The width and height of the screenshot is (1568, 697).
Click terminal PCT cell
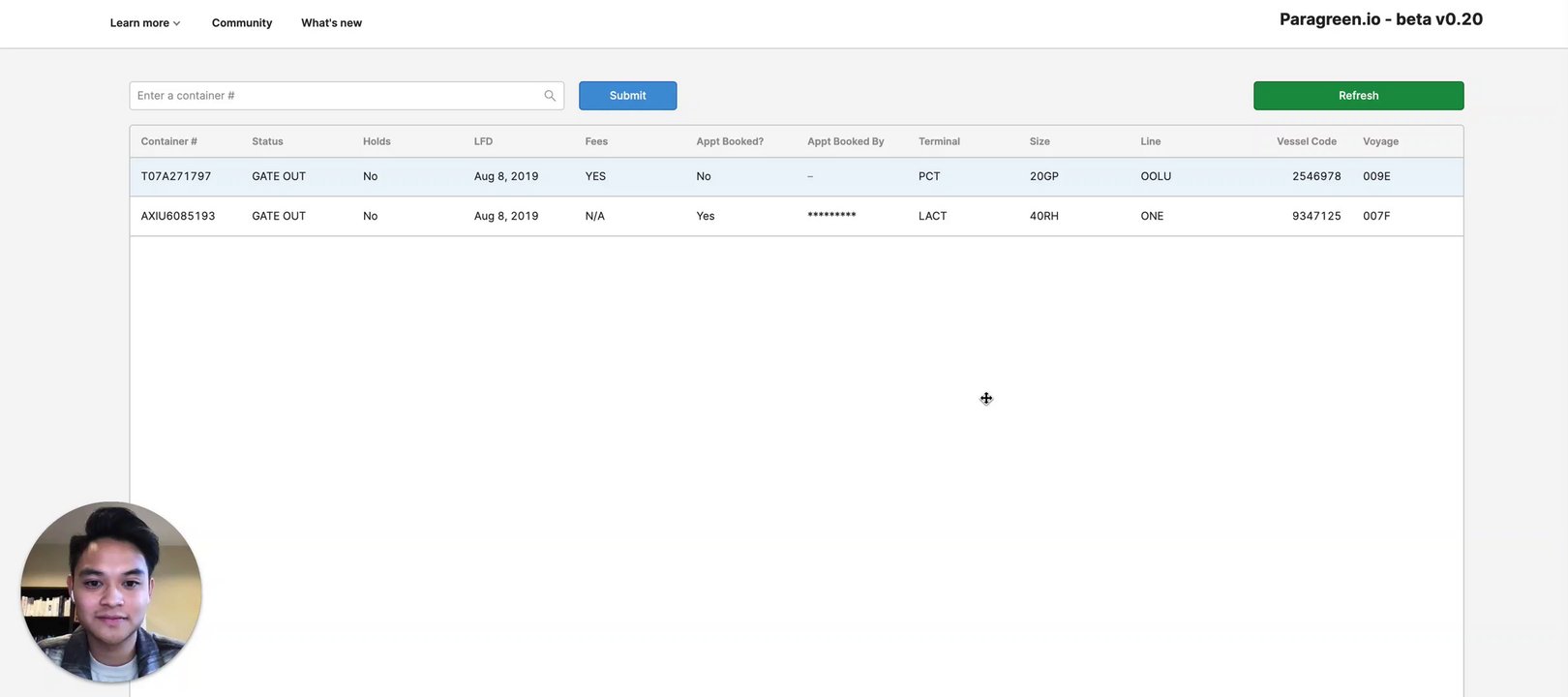click(929, 176)
